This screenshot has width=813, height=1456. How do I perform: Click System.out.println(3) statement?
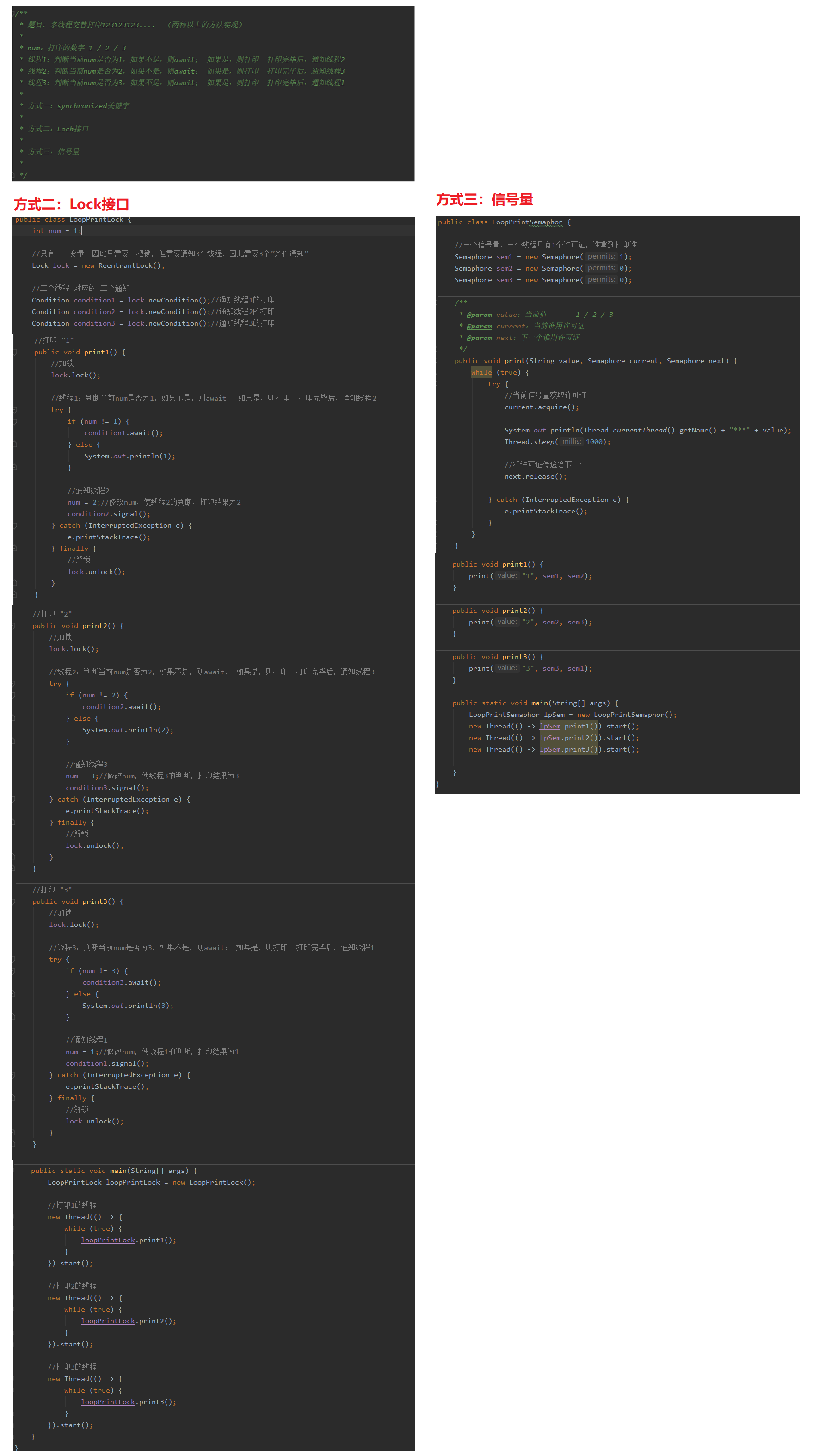[x=127, y=1006]
